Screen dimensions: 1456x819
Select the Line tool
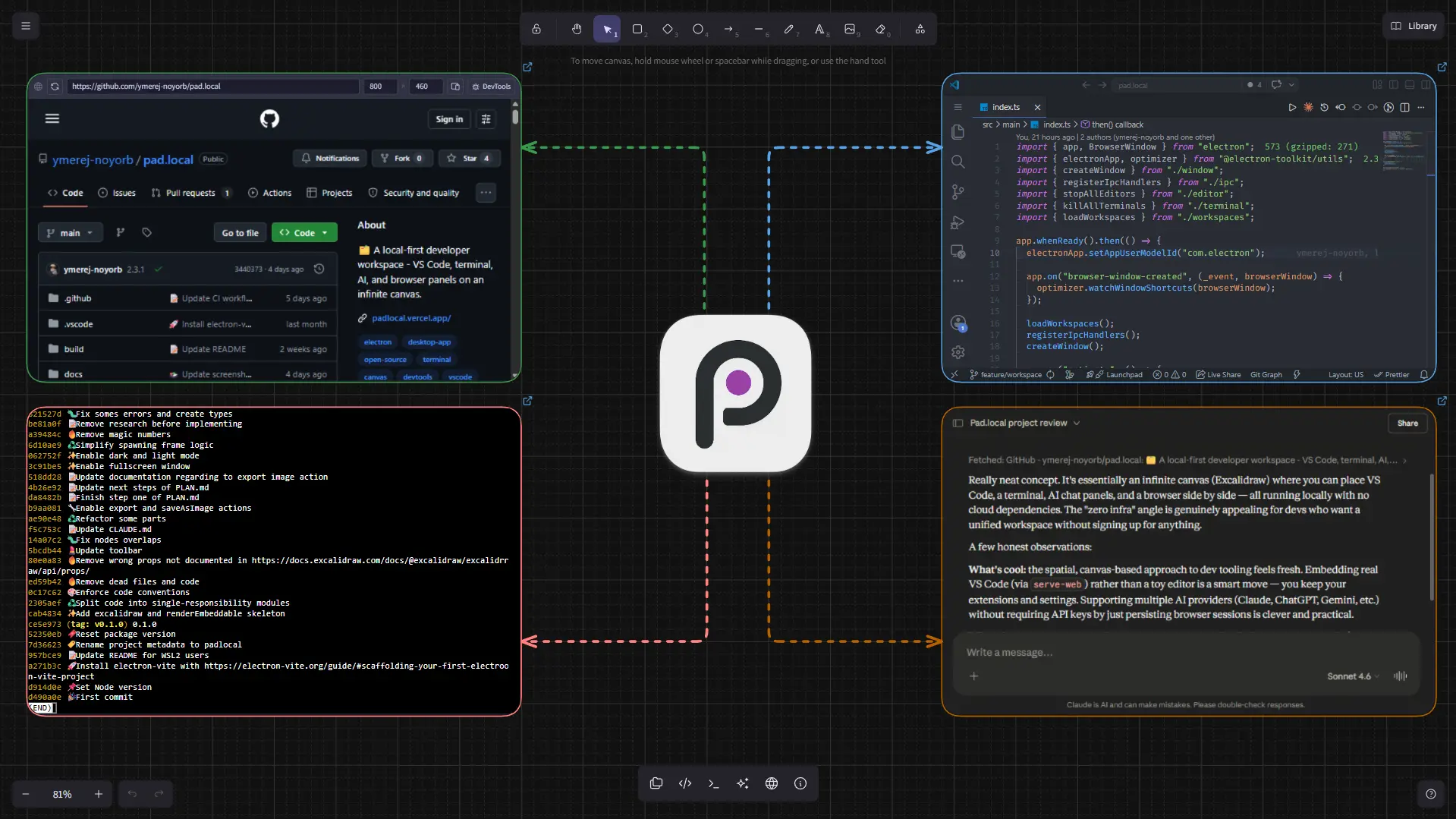point(759,29)
